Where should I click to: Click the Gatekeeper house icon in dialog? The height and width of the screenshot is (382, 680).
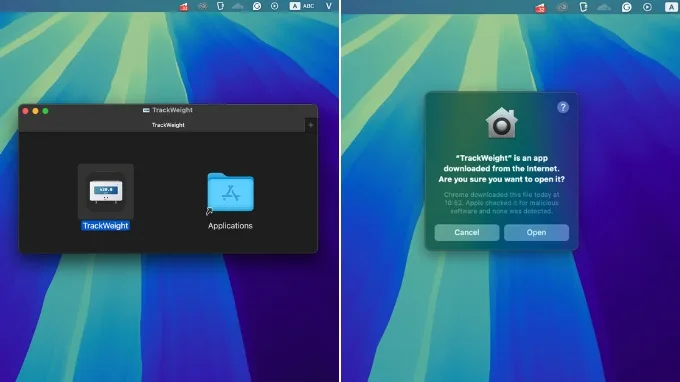tap(501, 123)
